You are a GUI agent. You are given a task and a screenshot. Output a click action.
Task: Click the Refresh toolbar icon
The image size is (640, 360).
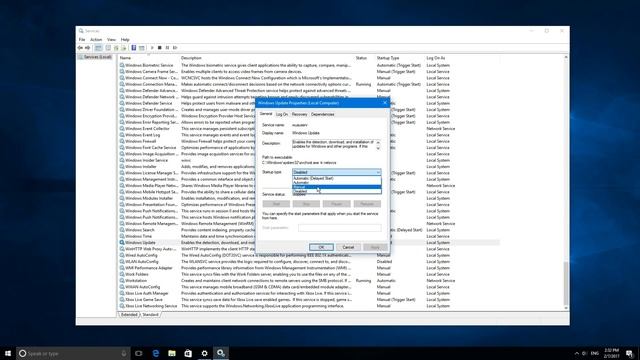tap(116, 48)
